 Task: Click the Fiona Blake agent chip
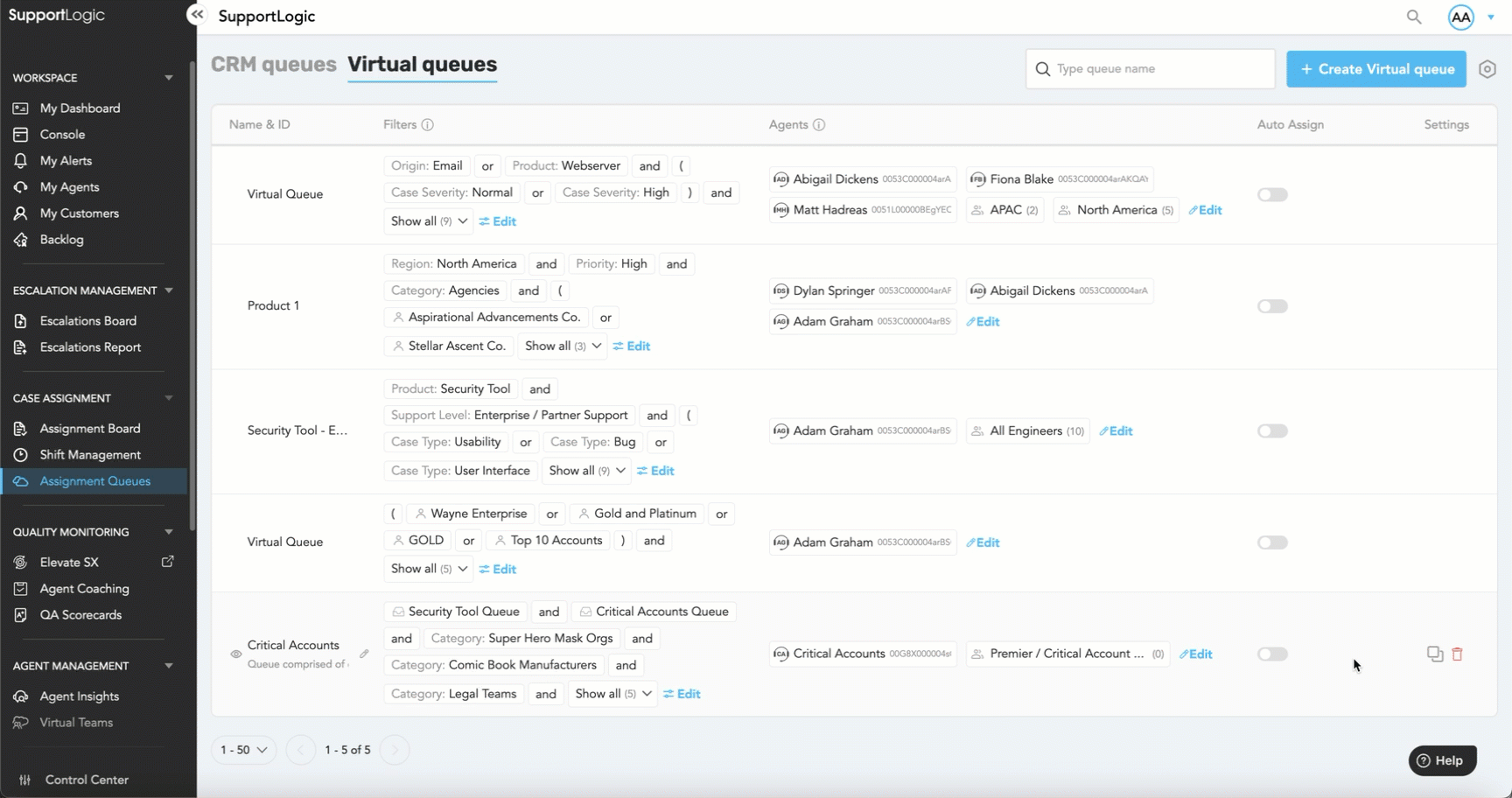1060,179
